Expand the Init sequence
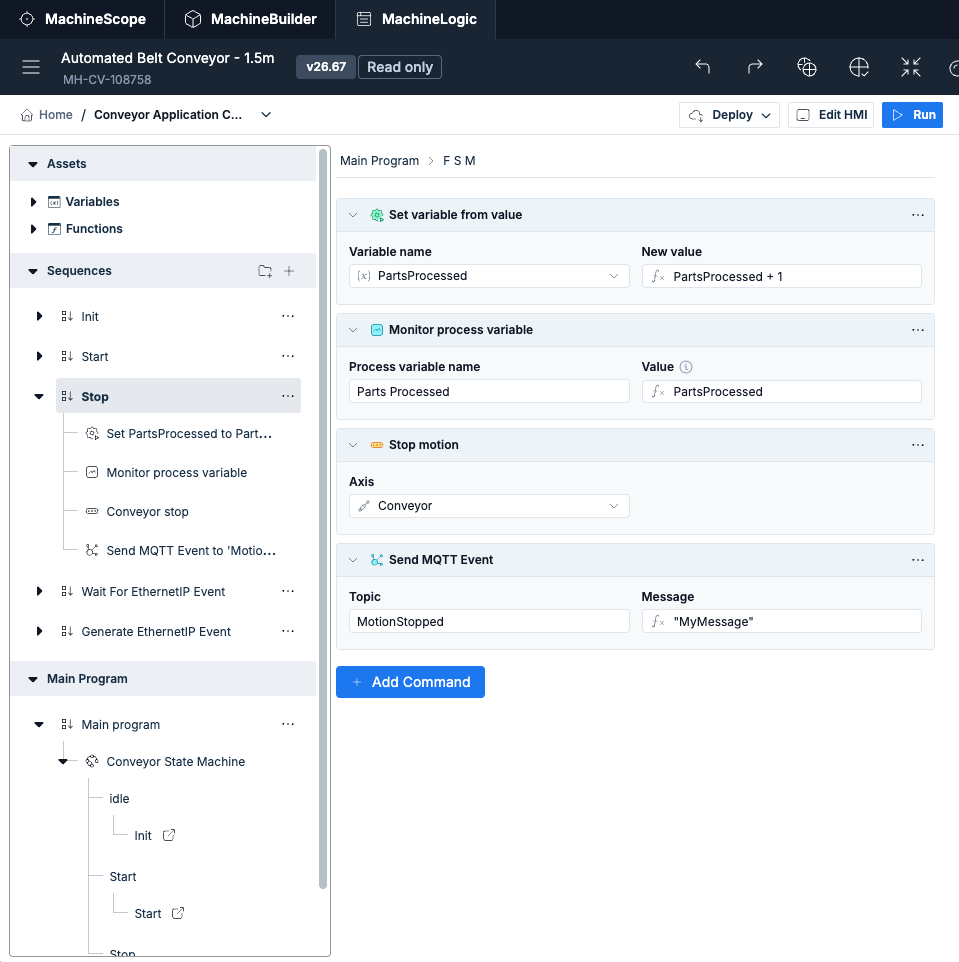 click(x=39, y=316)
